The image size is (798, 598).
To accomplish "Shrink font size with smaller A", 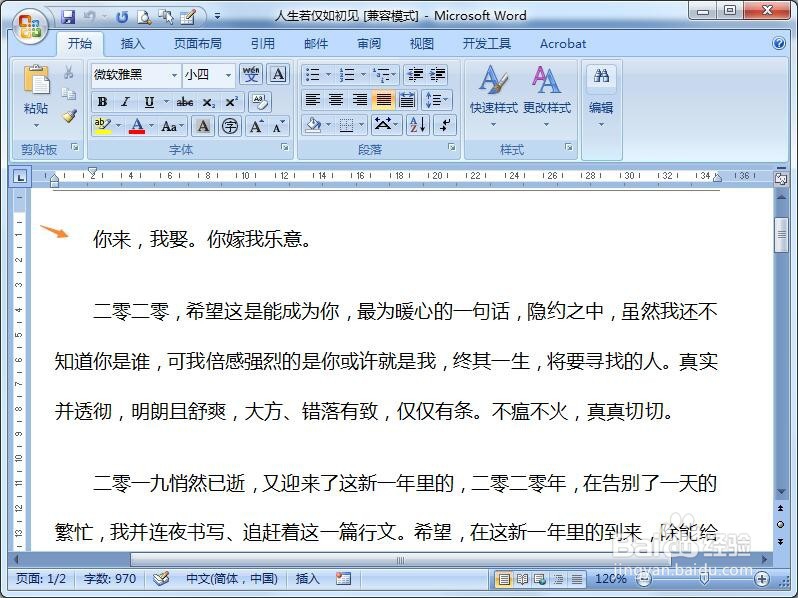I will click(278, 126).
